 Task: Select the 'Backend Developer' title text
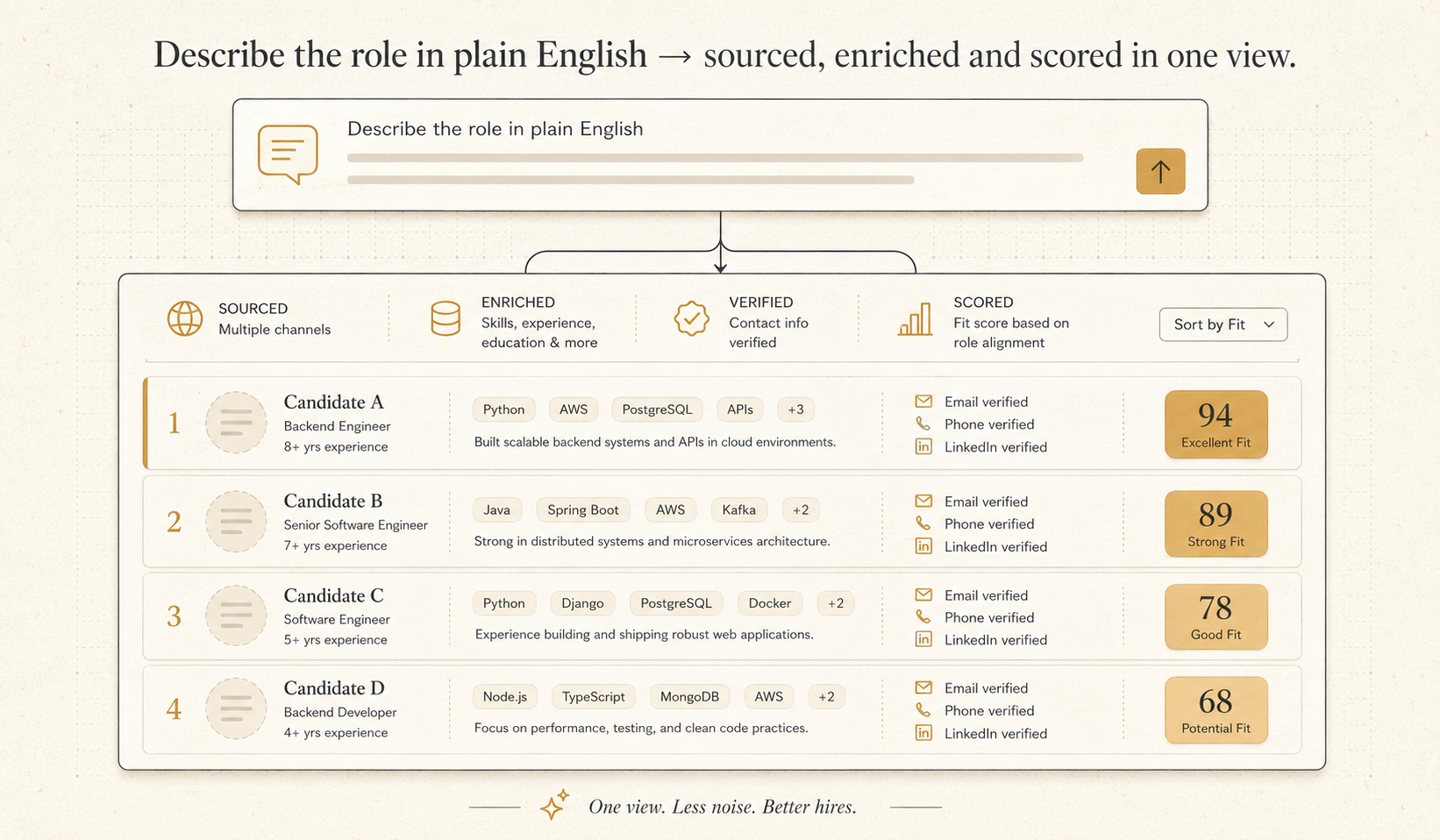coord(339,712)
